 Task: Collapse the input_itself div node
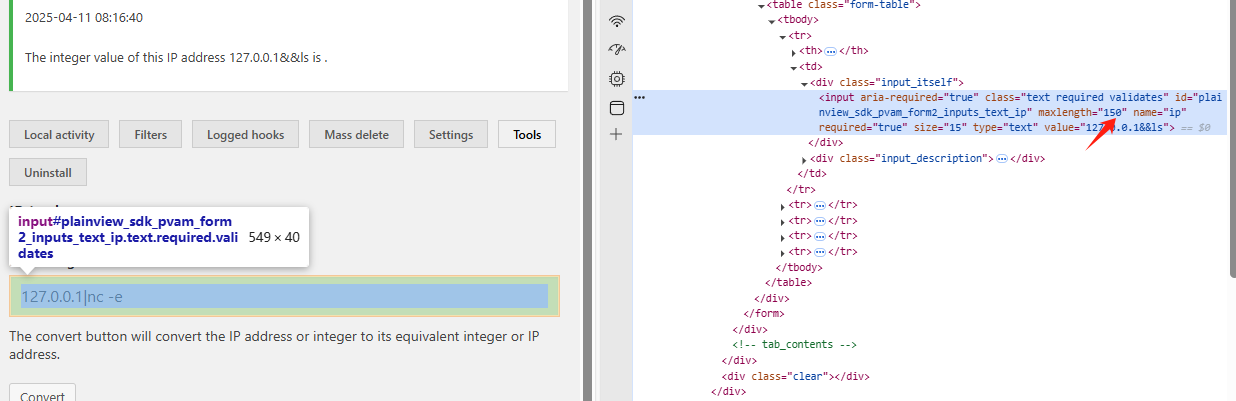[805, 82]
